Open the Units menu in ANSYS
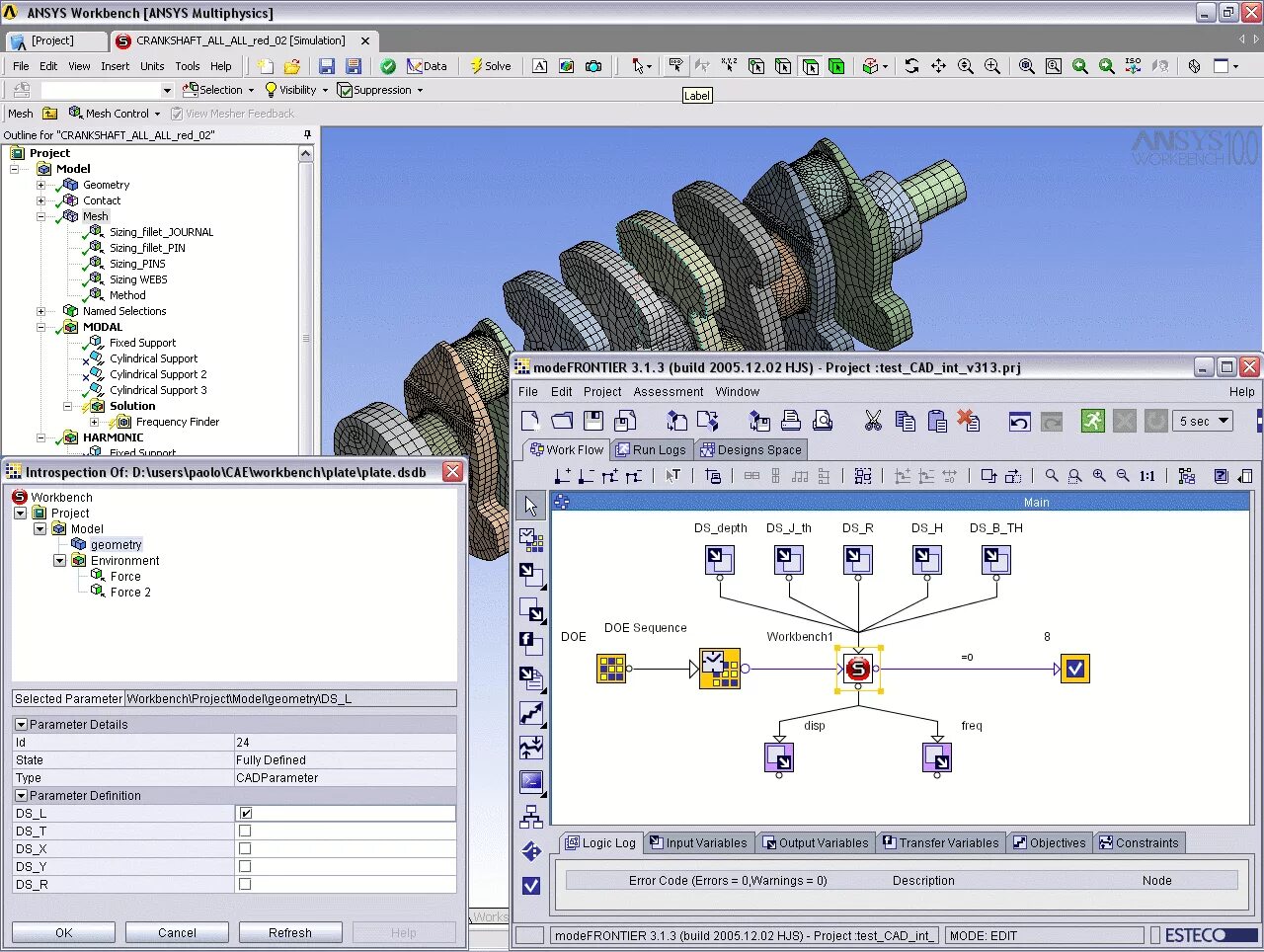1264x952 pixels. coord(152,66)
